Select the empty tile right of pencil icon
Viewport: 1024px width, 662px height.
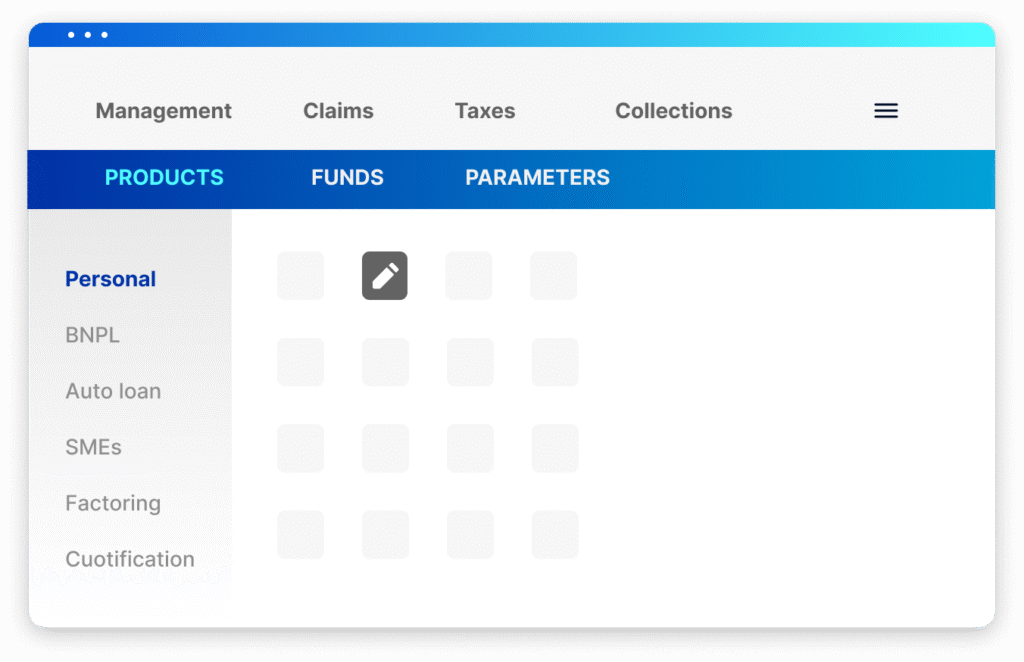pos(469,276)
